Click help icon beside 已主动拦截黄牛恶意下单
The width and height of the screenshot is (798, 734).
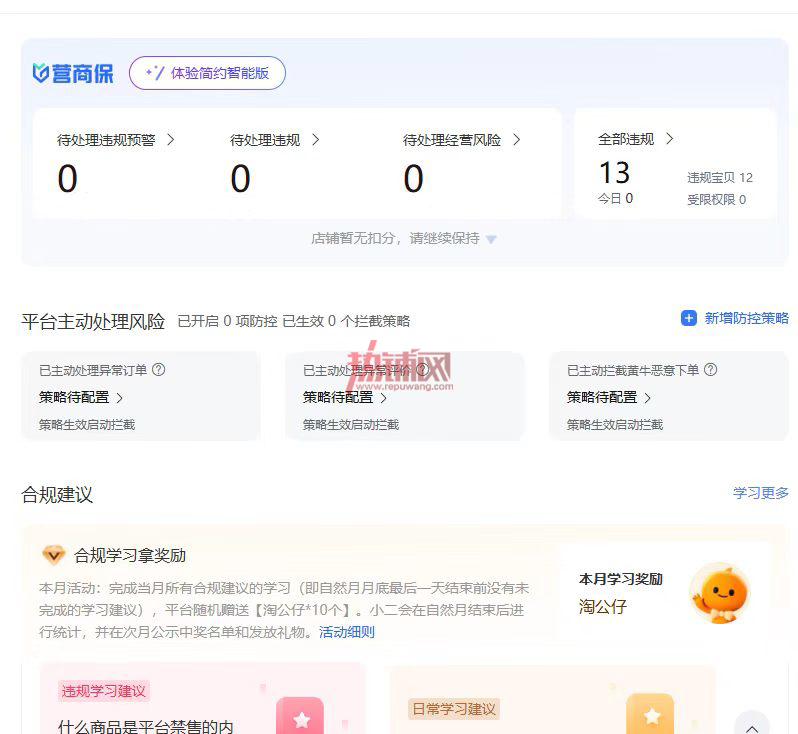(710, 370)
